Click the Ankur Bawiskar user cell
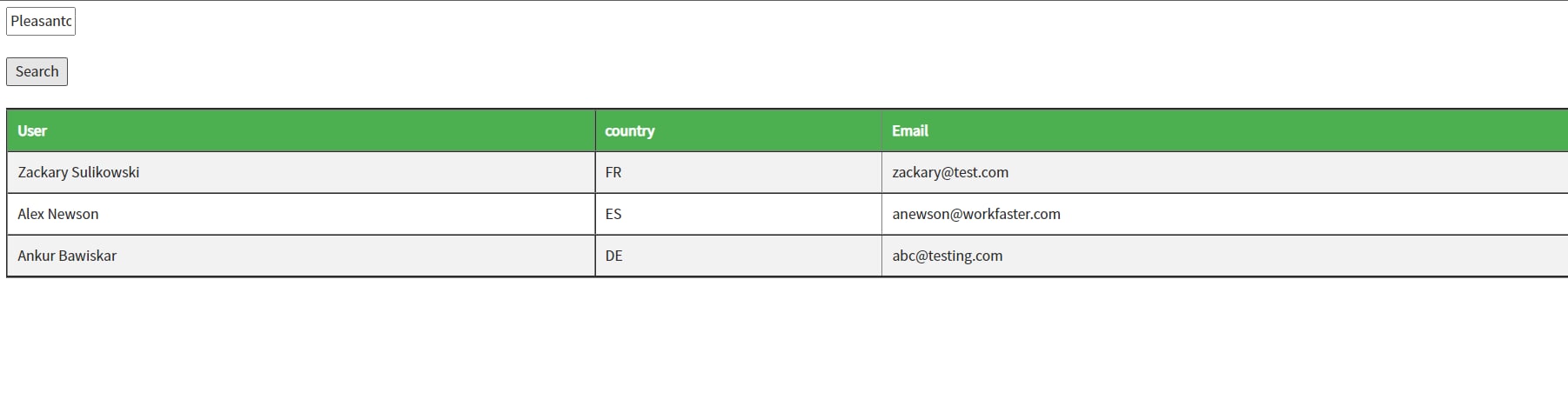1568x406 pixels. tap(301, 256)
